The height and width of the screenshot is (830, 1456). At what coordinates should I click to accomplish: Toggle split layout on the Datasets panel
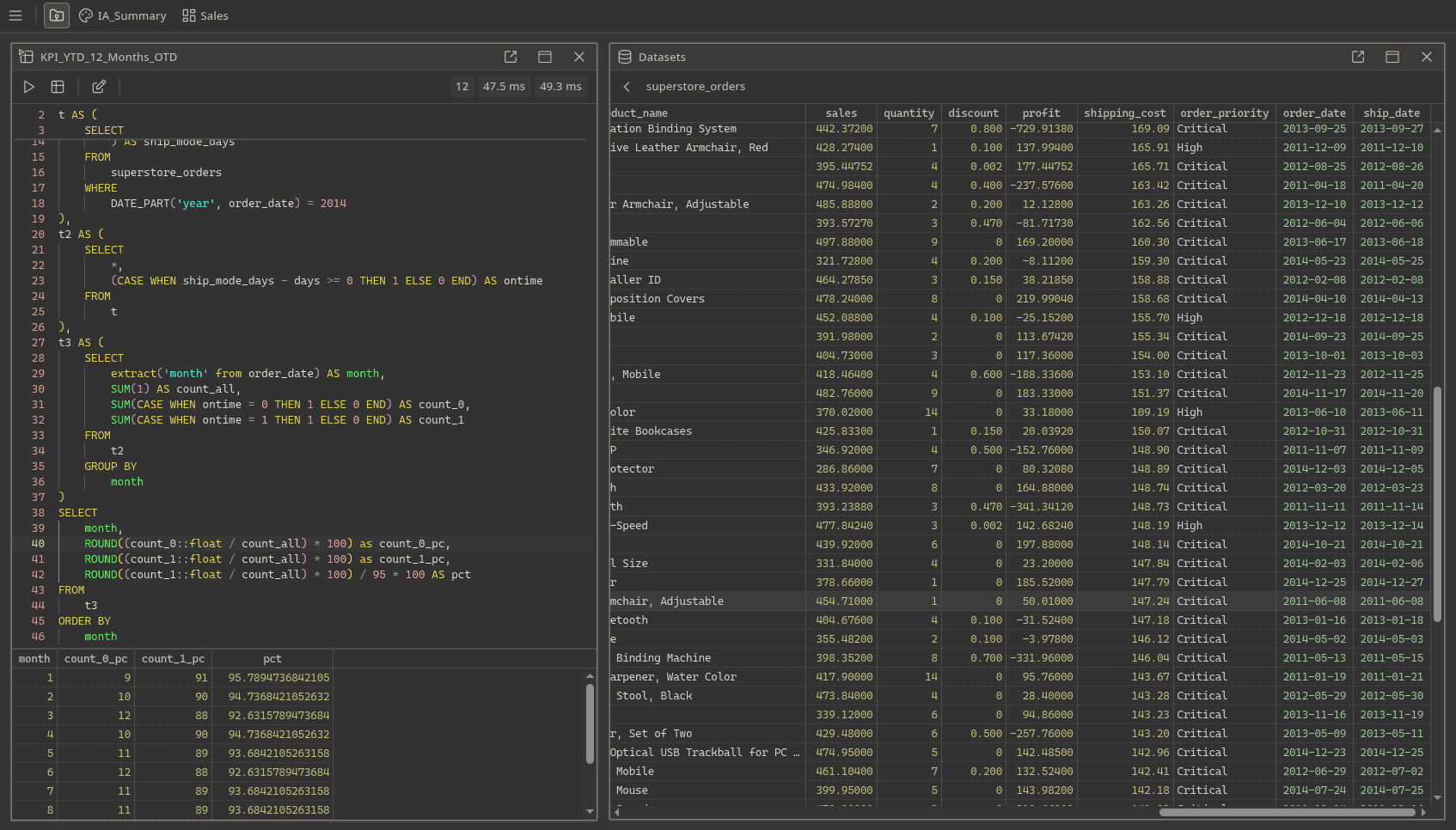click(x=1392, y=57)
